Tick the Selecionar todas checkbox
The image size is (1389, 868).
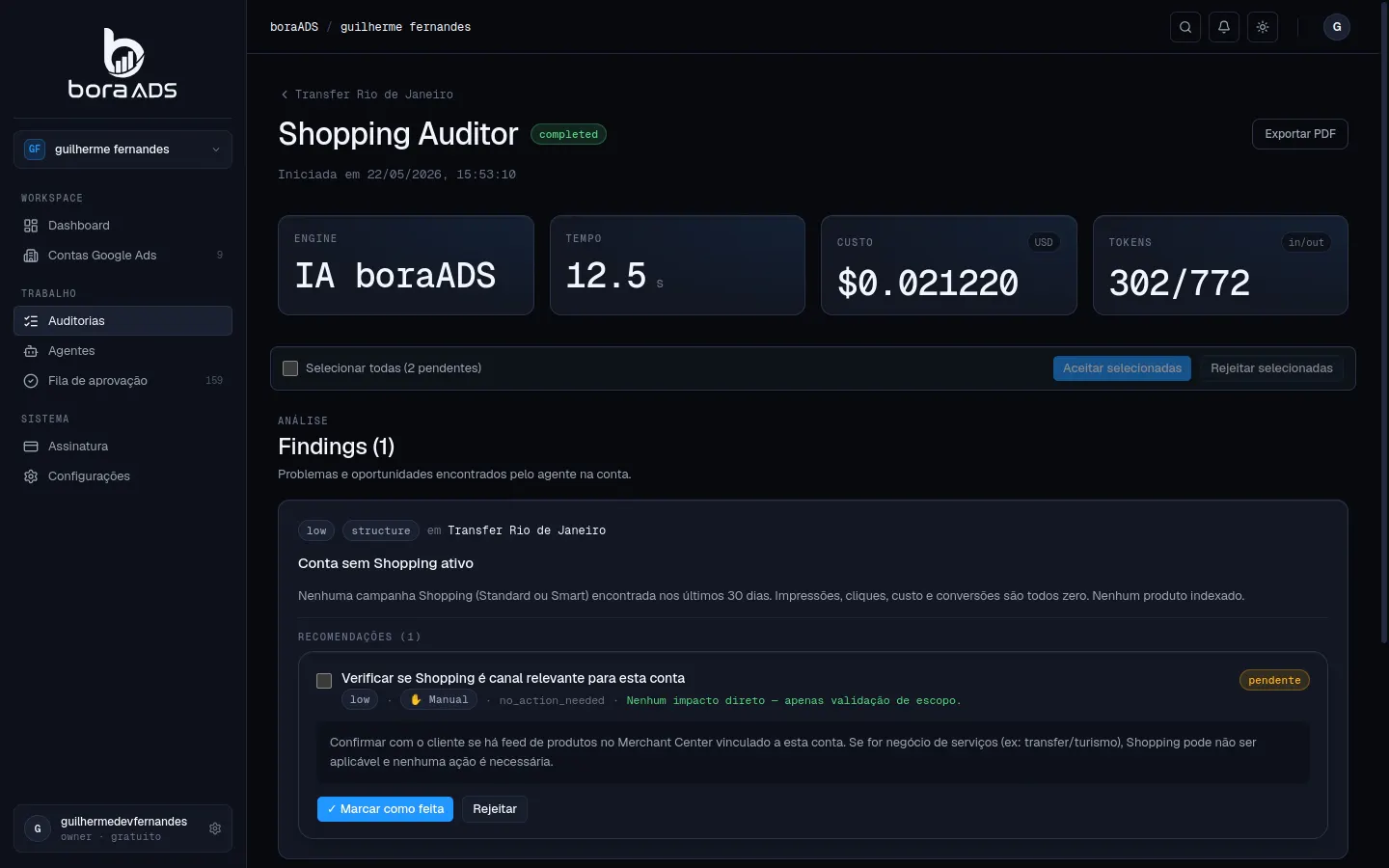(x=290, y=368)
